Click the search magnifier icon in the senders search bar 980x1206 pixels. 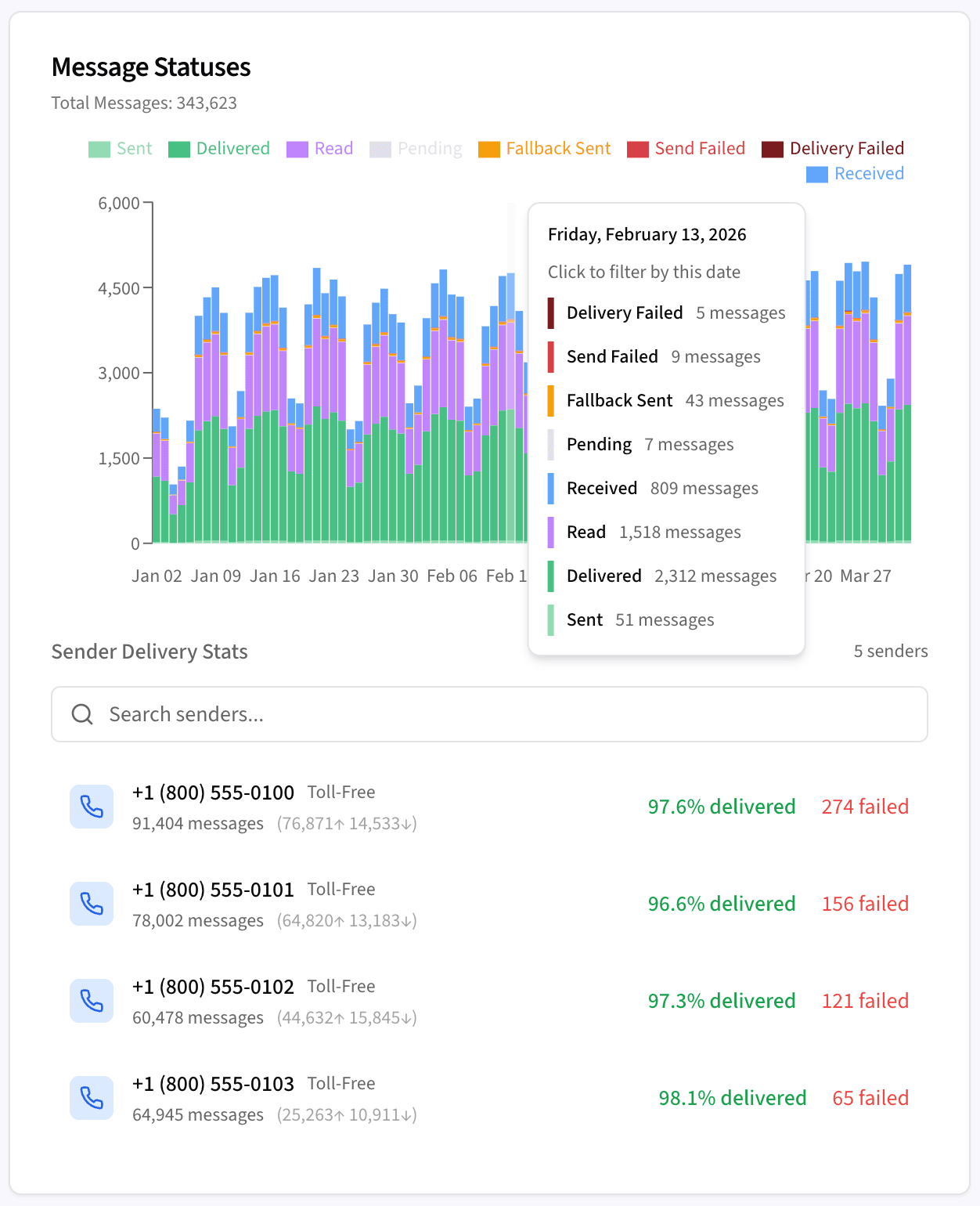(x=82, y=713)
